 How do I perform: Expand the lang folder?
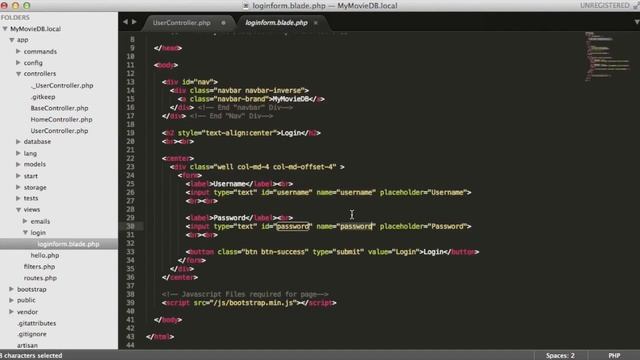click(x=18, y=153)
